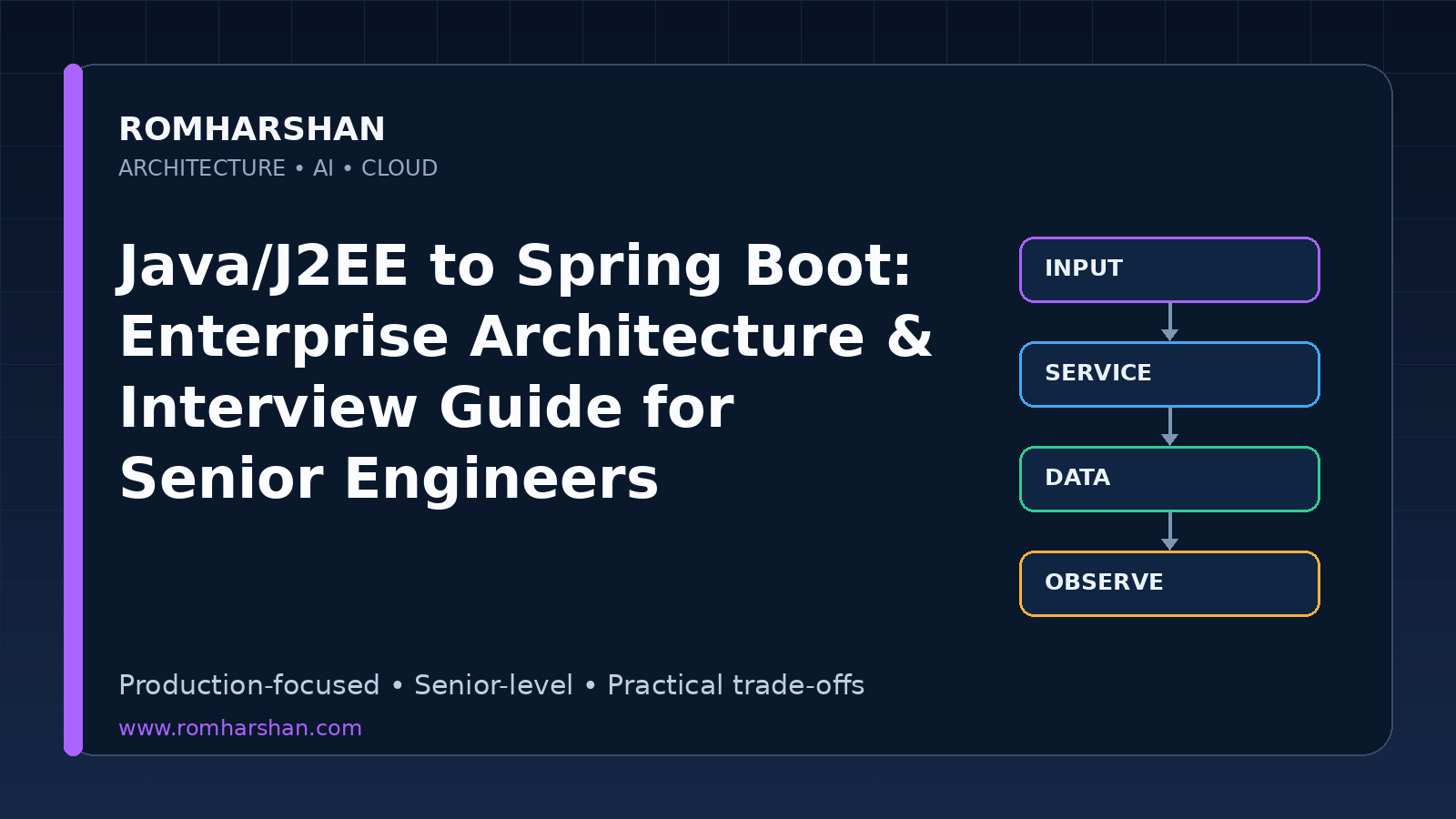
Task: Select the OBSERVE diagram box
Action: tap(1169, 583)
